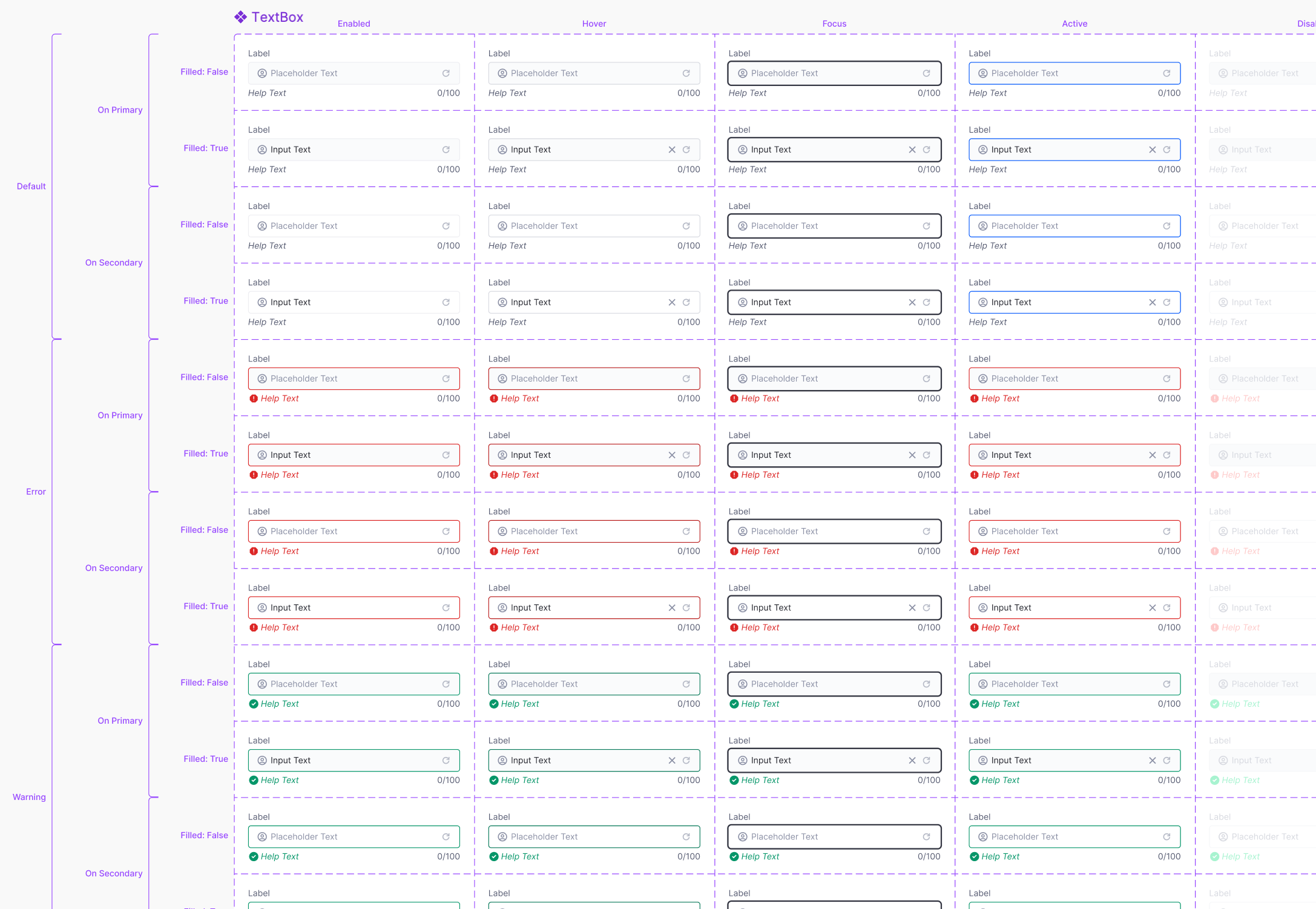Viewport: 1316px width, 909px height.
Task: Click red error icon in Error On-Secondary unfilled Active cell
Action: click(975, 551)
